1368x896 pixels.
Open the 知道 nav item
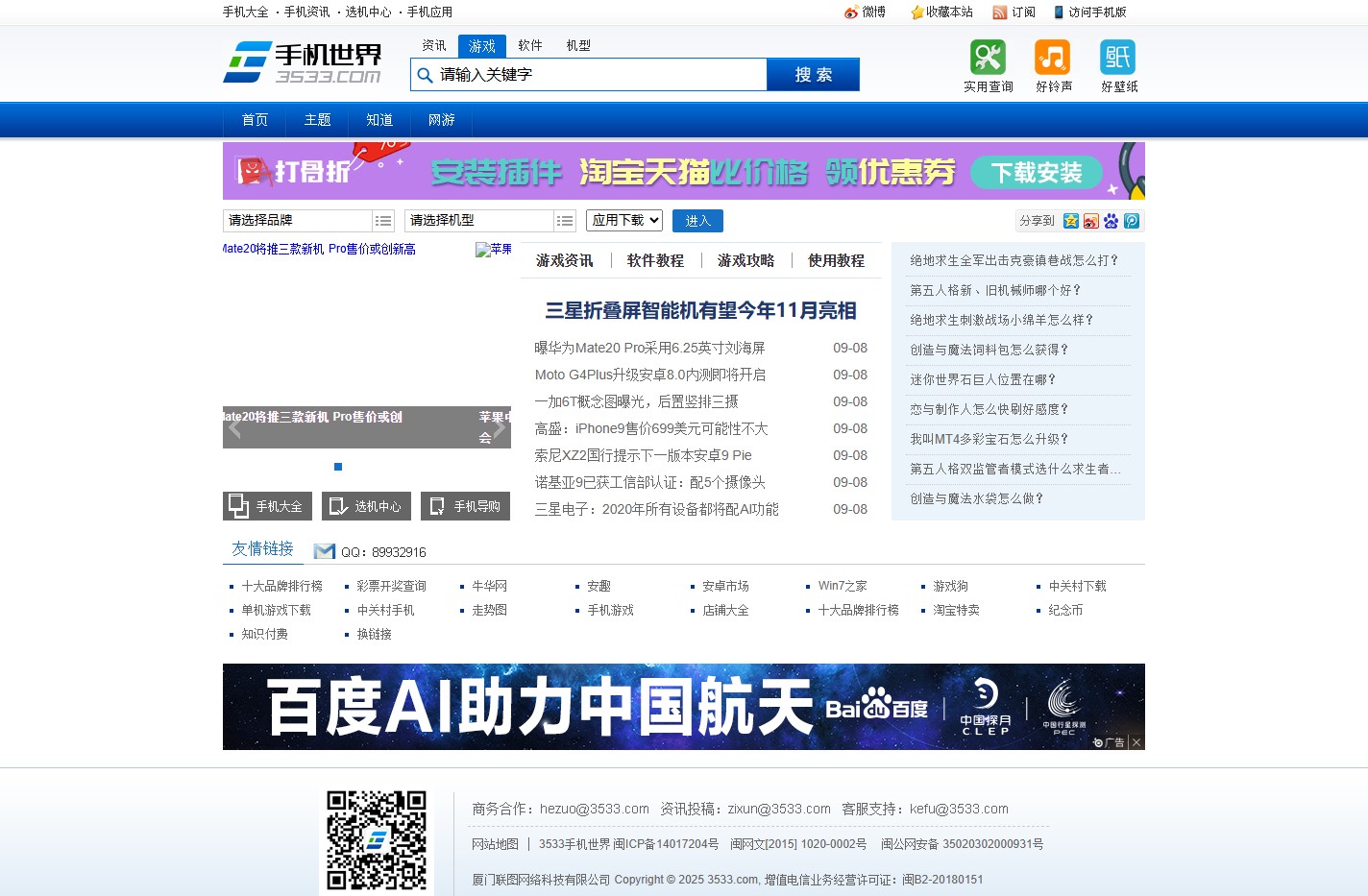point(379,120)
